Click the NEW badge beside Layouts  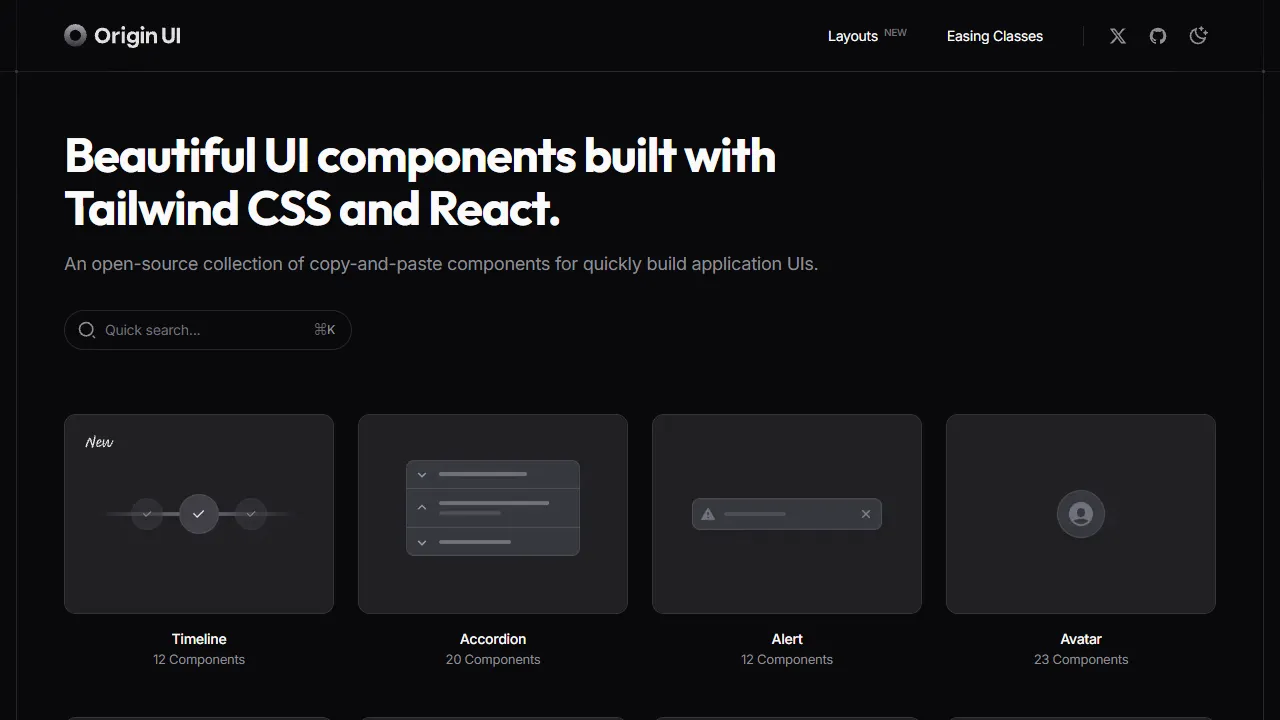(895, 33)
